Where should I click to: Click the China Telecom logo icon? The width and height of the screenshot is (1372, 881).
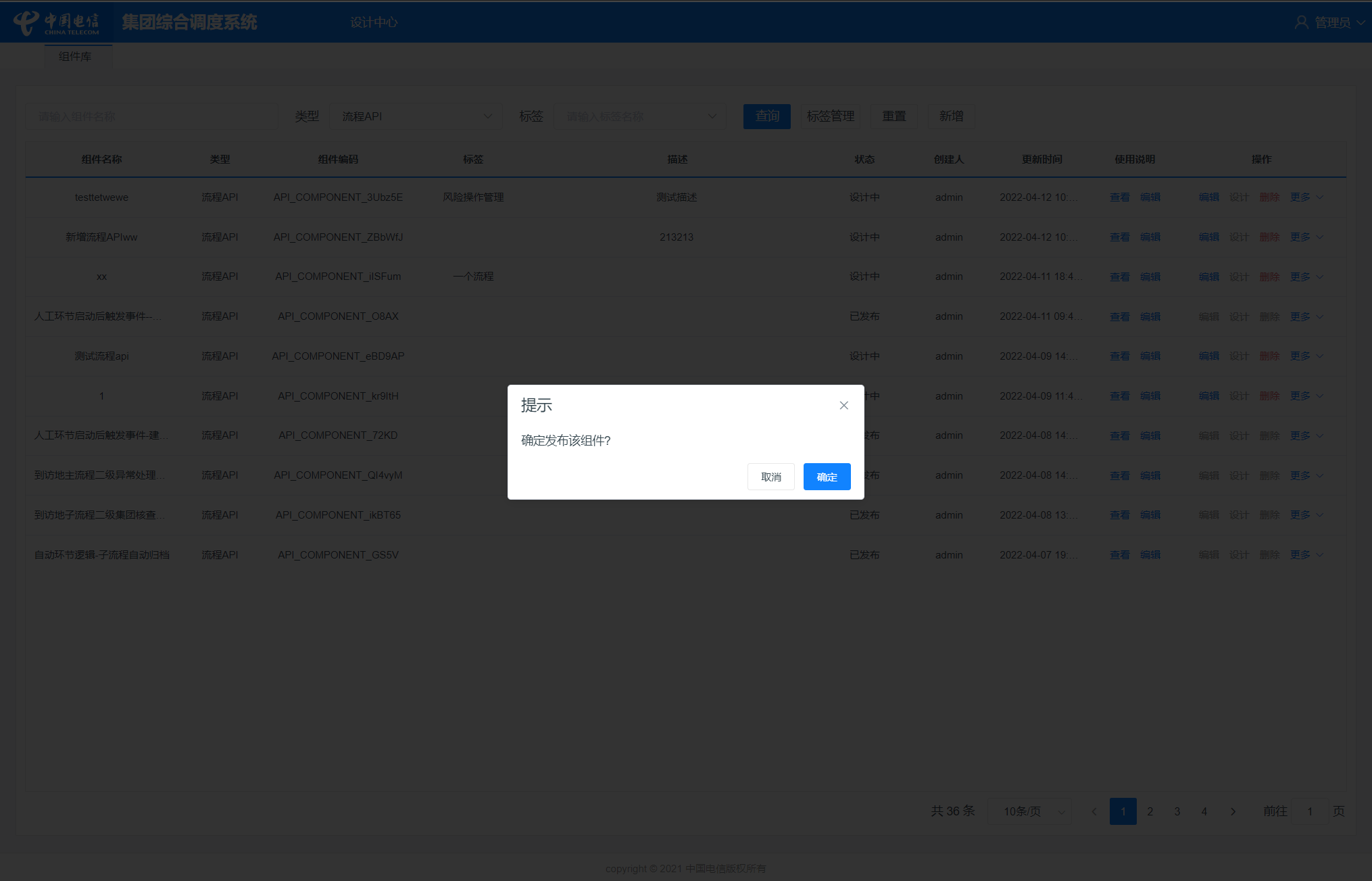tap(27, 22)
